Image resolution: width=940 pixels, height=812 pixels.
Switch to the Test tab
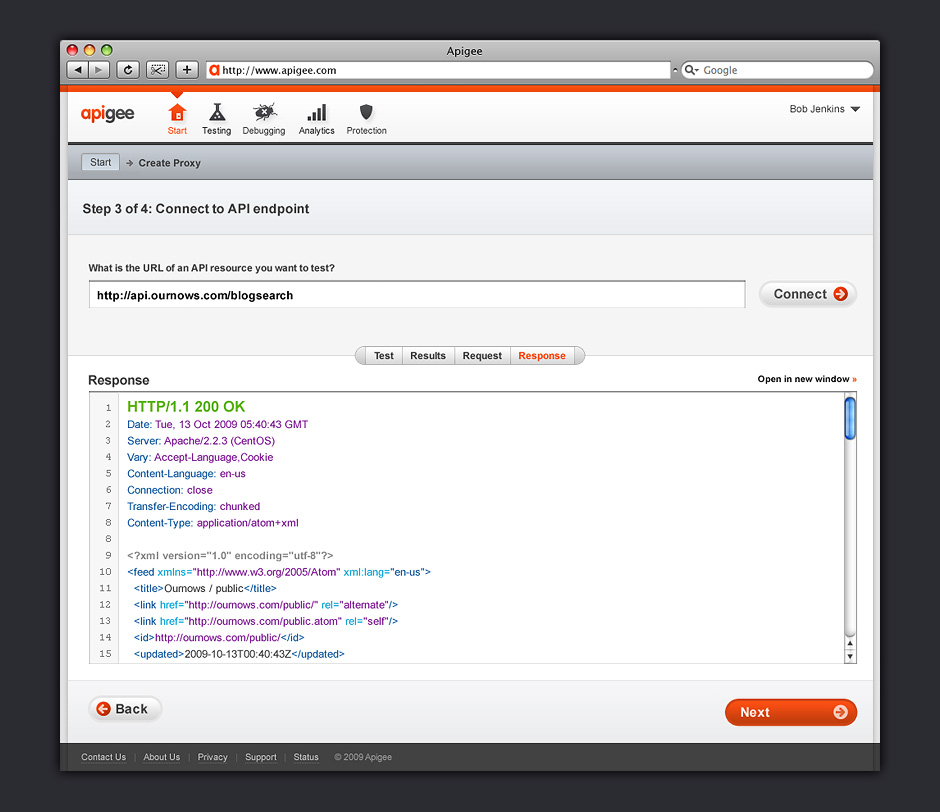[x=383, y=356]
